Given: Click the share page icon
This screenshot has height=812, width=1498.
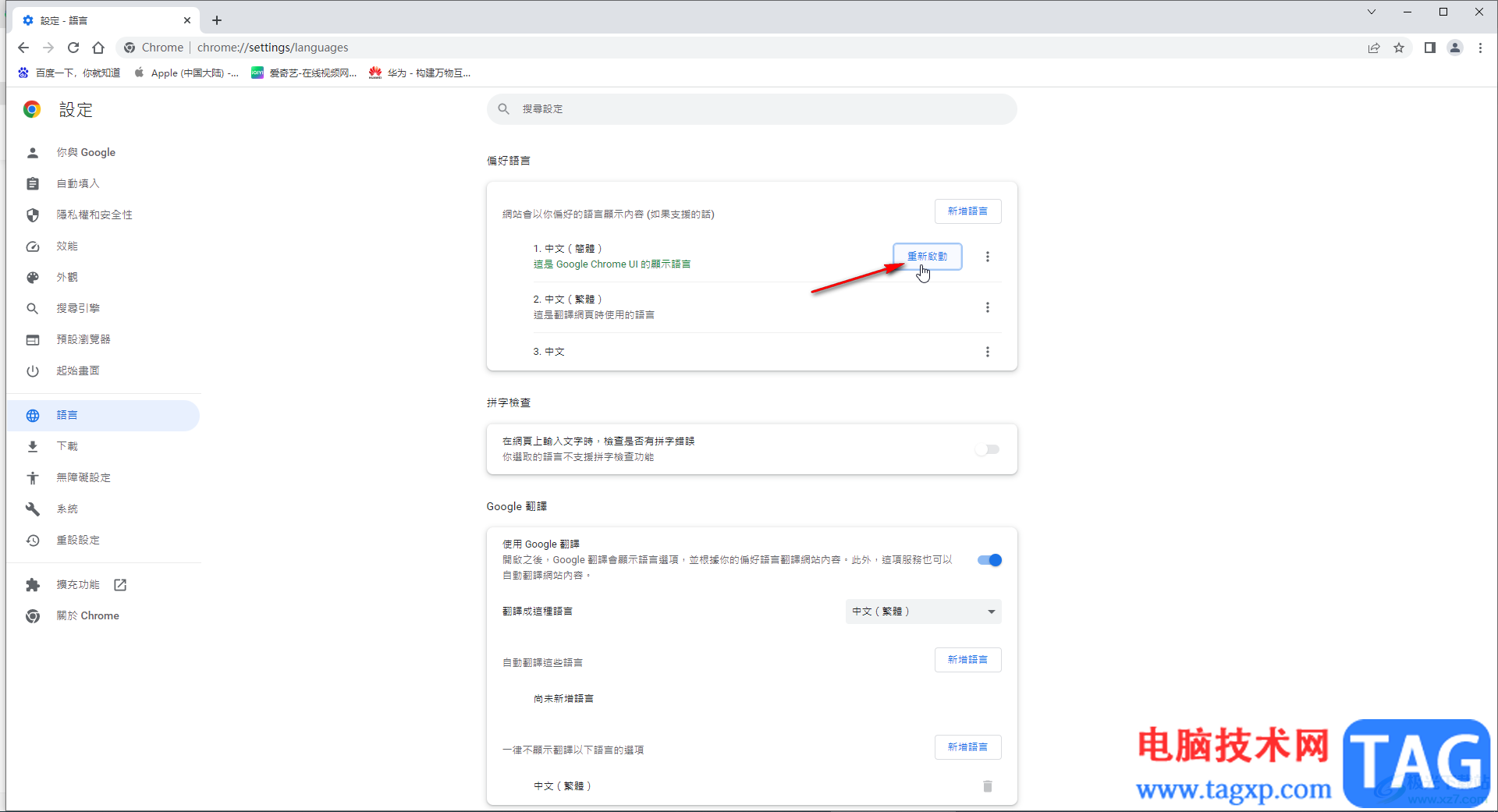Looking at the screenshot, I should 1374,48.
